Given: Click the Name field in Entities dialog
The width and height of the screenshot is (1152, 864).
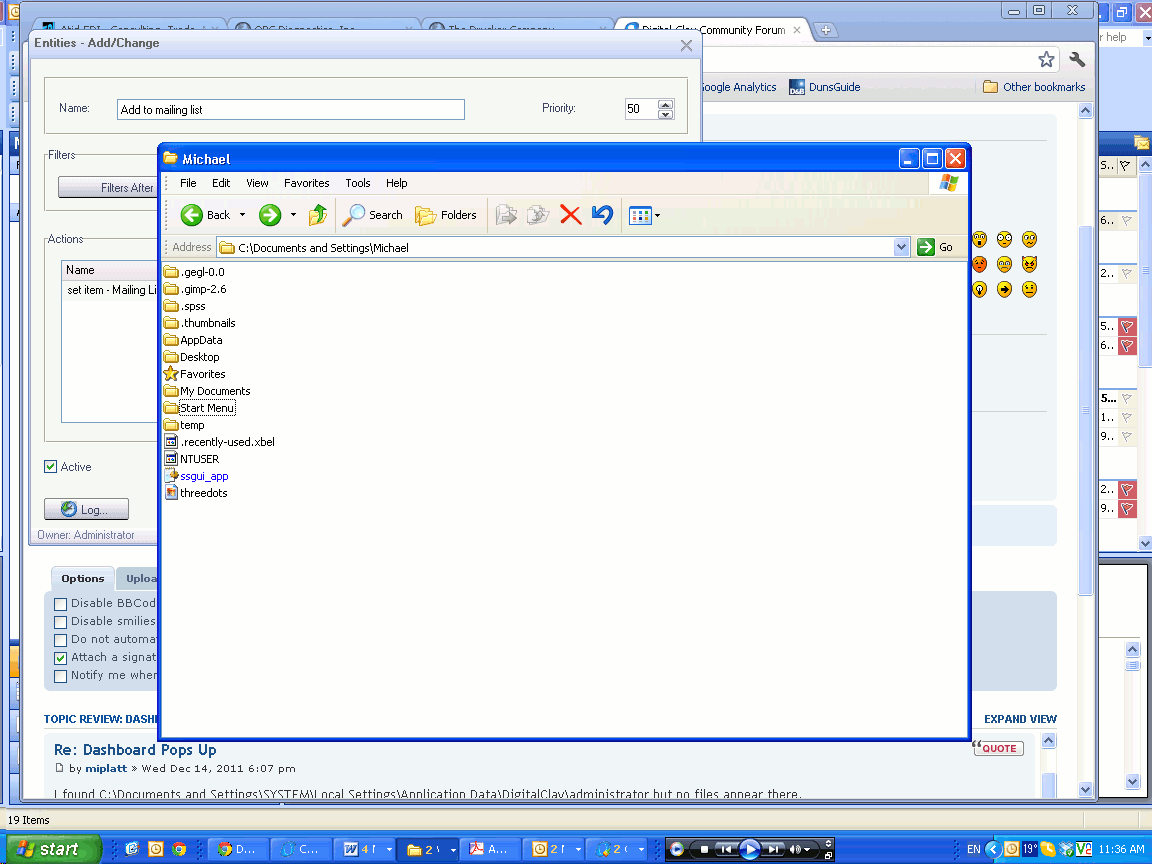Looking at the screenshot, I should click(291, 109).
